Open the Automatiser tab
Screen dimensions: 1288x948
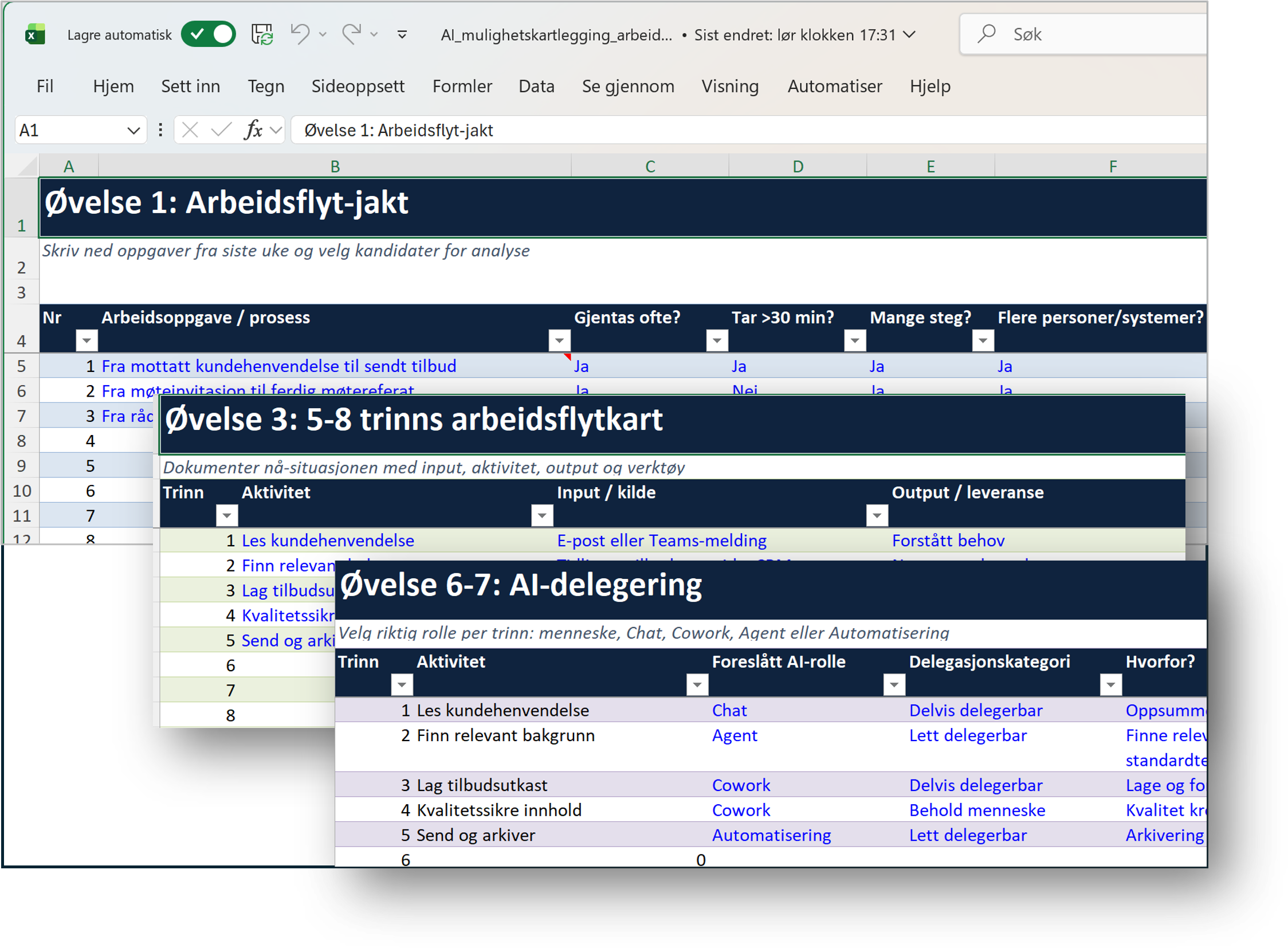(x=835, y=86)
